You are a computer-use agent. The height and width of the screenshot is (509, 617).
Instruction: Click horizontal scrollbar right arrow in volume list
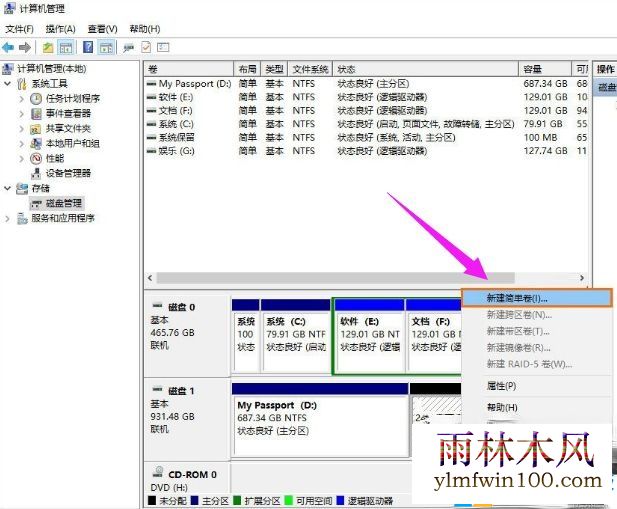pos(582,278)
